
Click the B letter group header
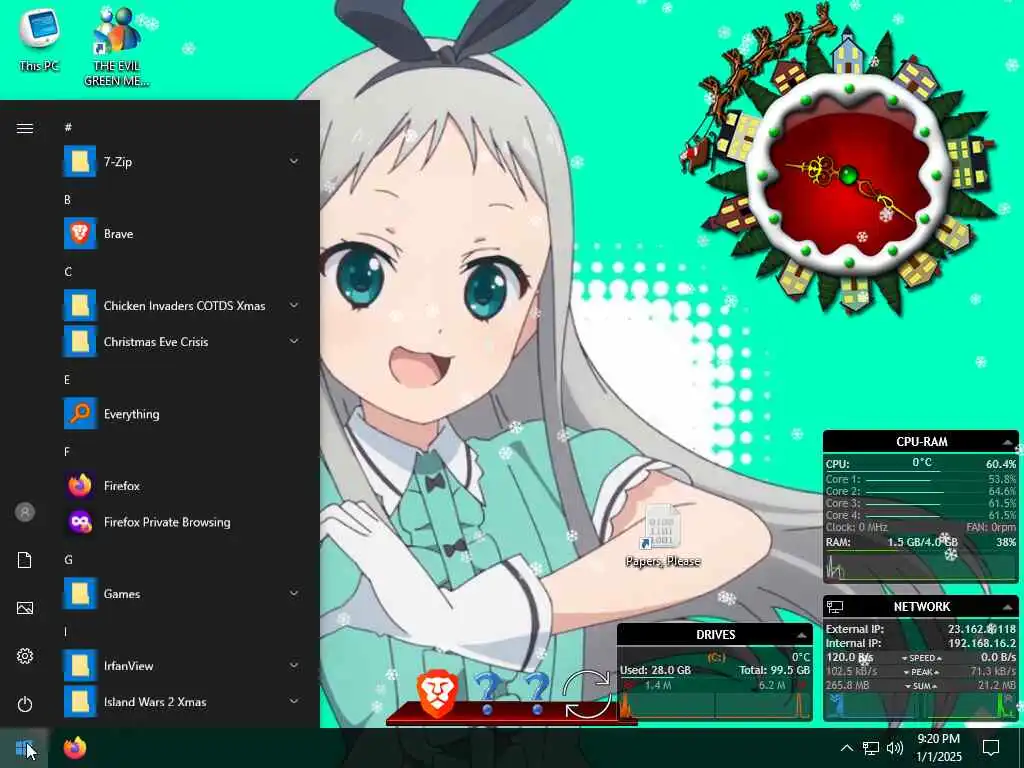point(67,200)
